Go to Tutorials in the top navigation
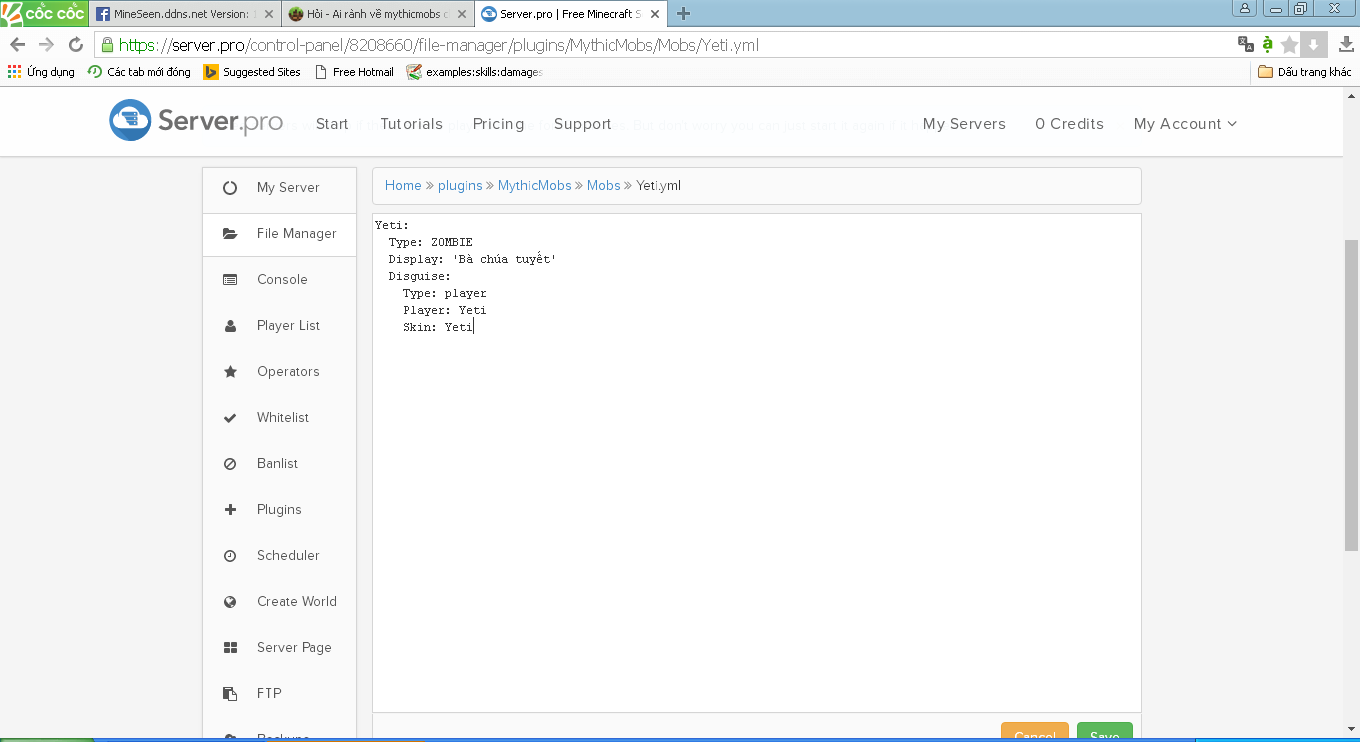Screen dimensions: 1360x742 [x=411, y=124]
